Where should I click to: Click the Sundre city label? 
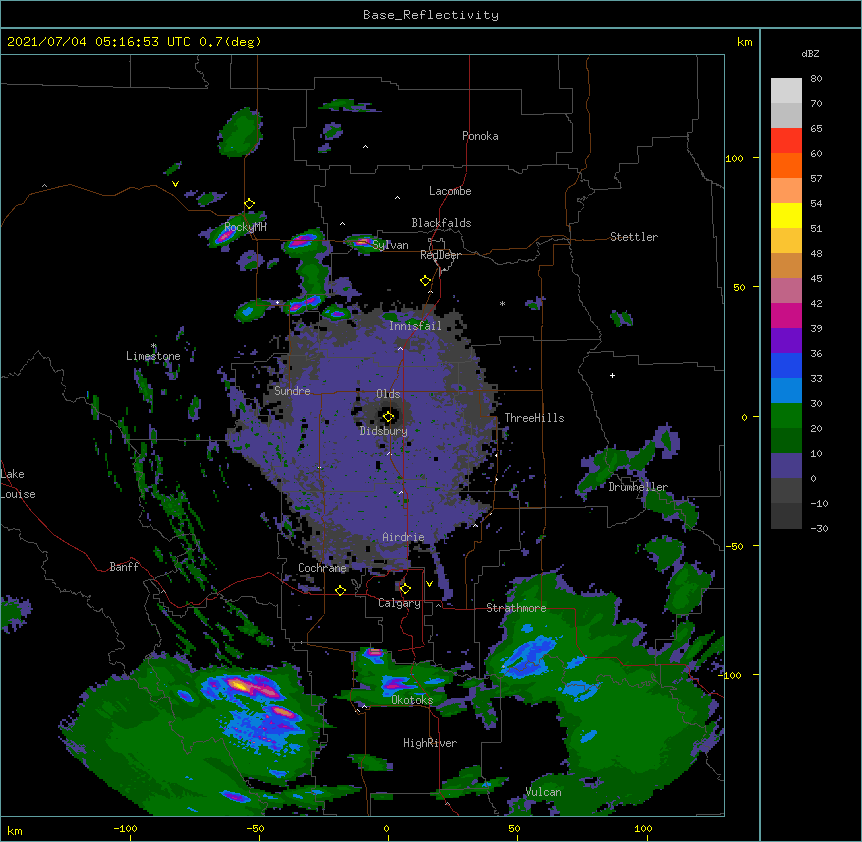[x=292, y=391]
